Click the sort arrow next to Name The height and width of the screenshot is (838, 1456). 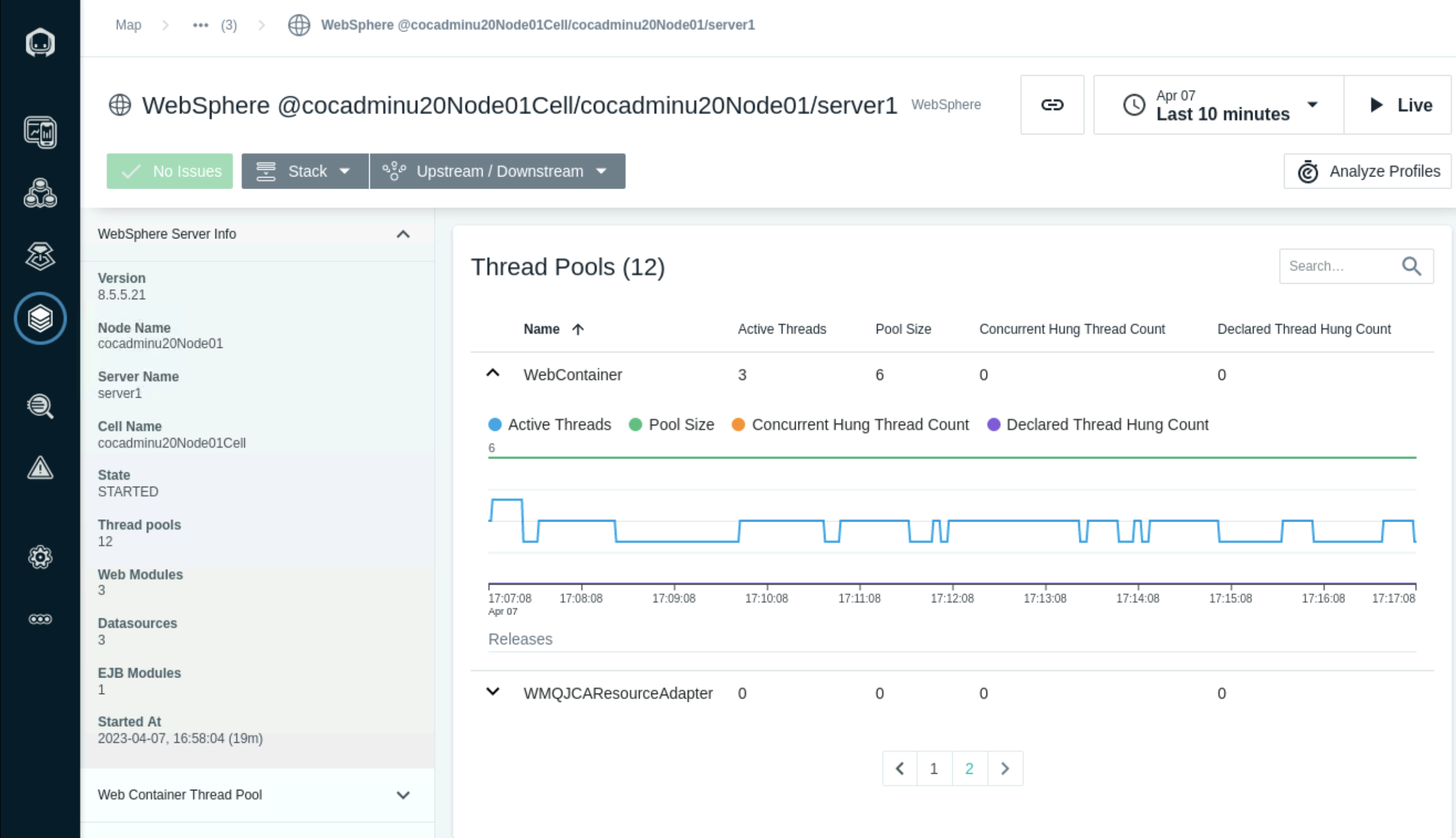tap(578, 329)
